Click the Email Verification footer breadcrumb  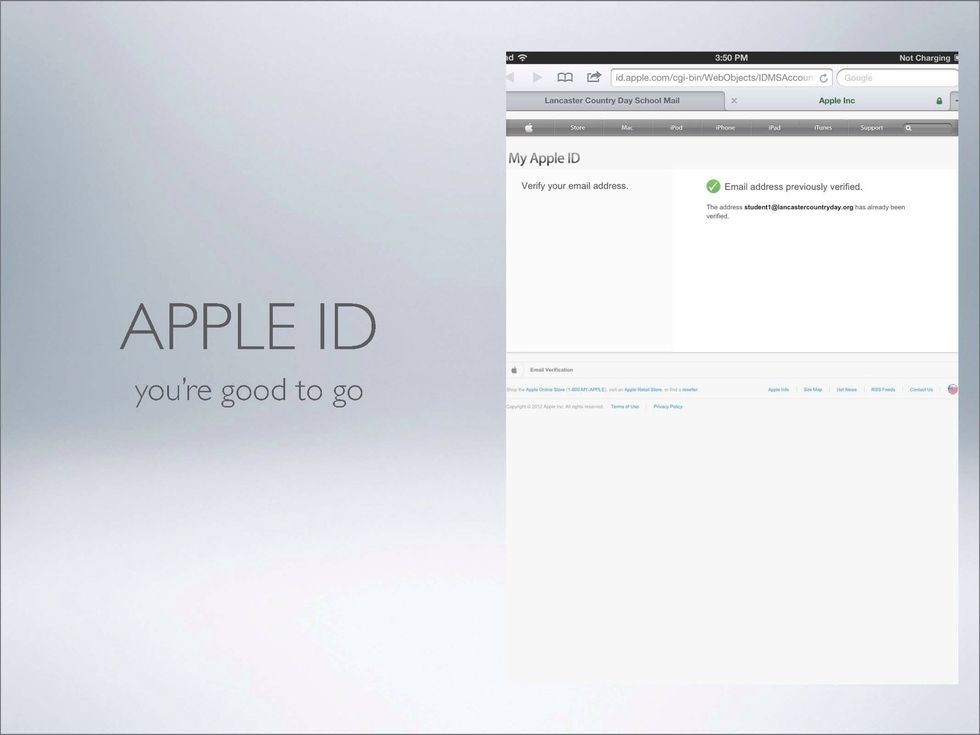tap(551, 370)
